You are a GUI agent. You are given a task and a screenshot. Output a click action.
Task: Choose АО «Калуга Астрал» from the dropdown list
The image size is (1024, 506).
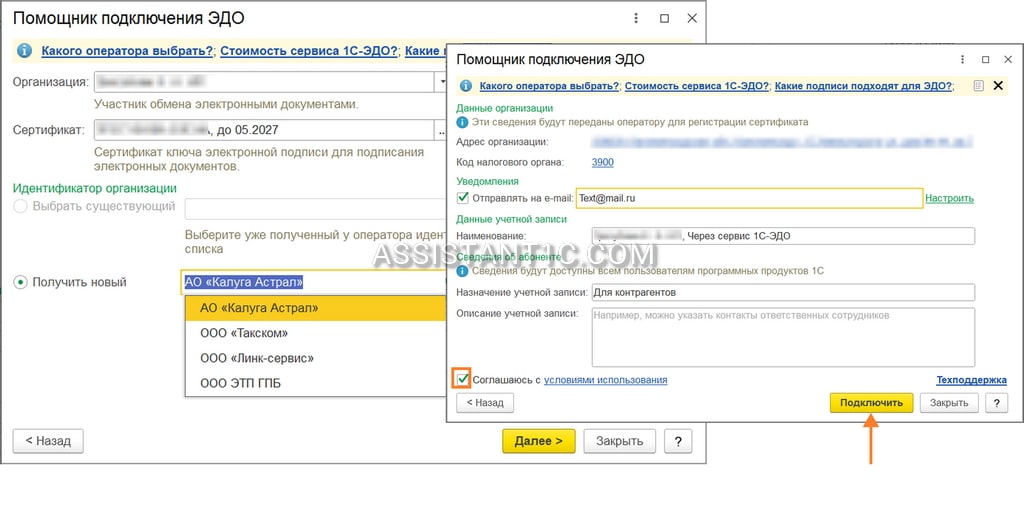click(315, 308)
